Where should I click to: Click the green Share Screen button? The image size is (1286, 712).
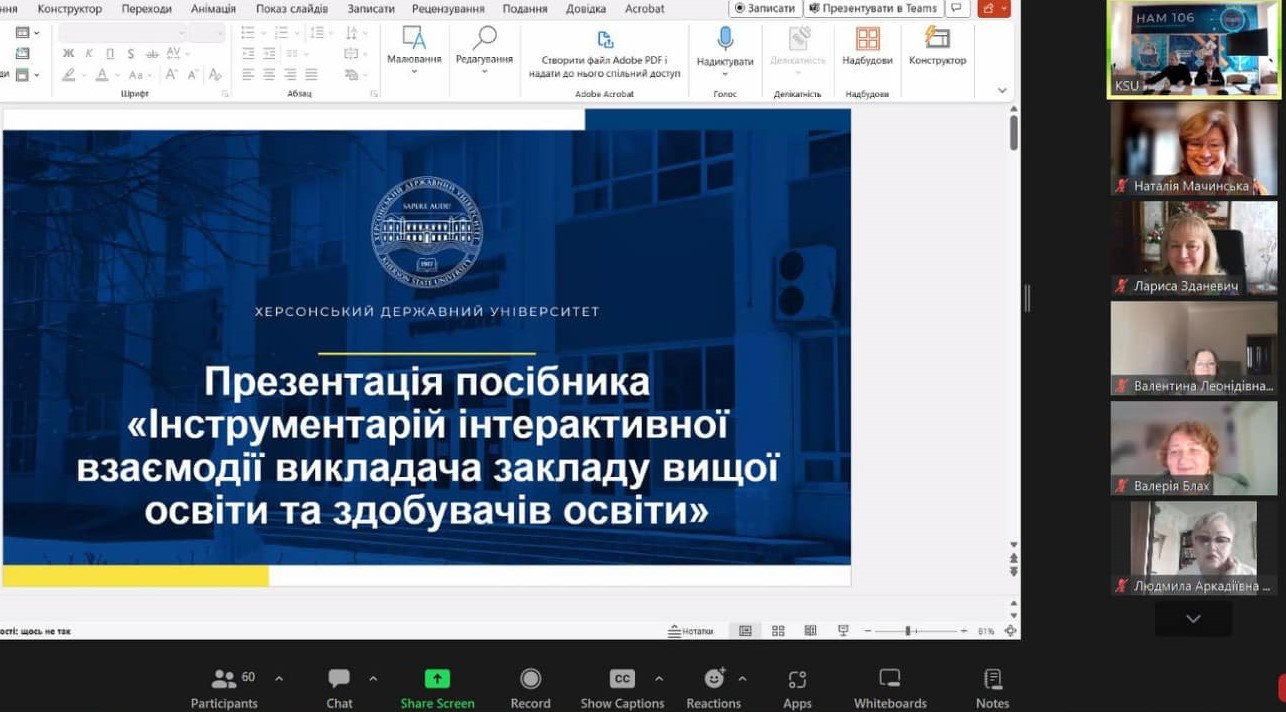[x=437, y=689]
